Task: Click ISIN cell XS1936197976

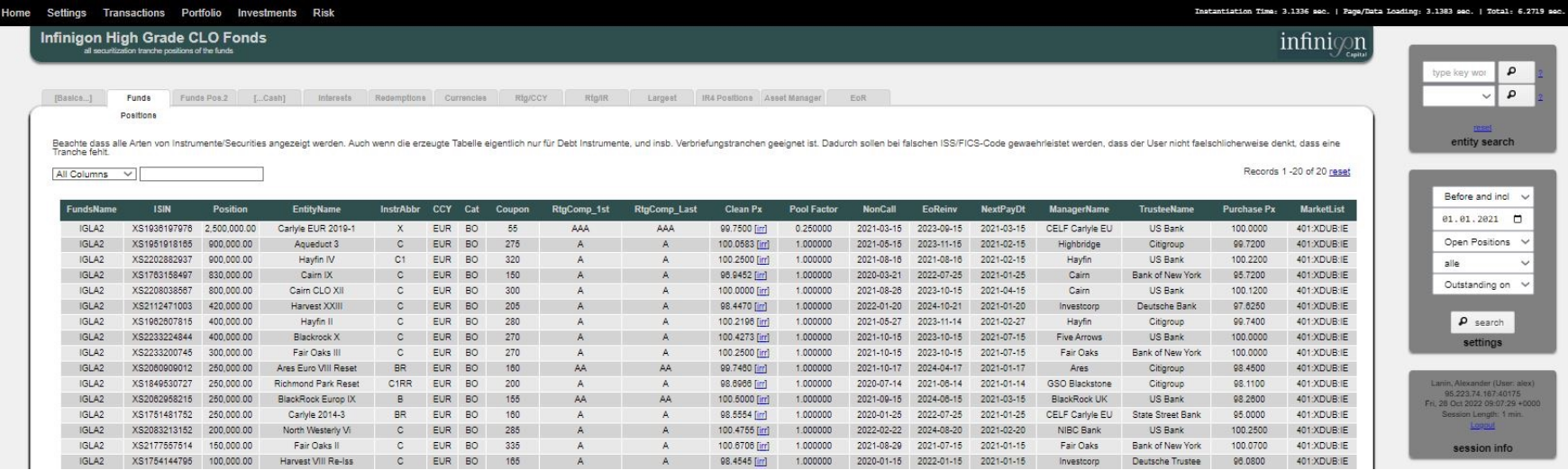Action: [162, 229]
